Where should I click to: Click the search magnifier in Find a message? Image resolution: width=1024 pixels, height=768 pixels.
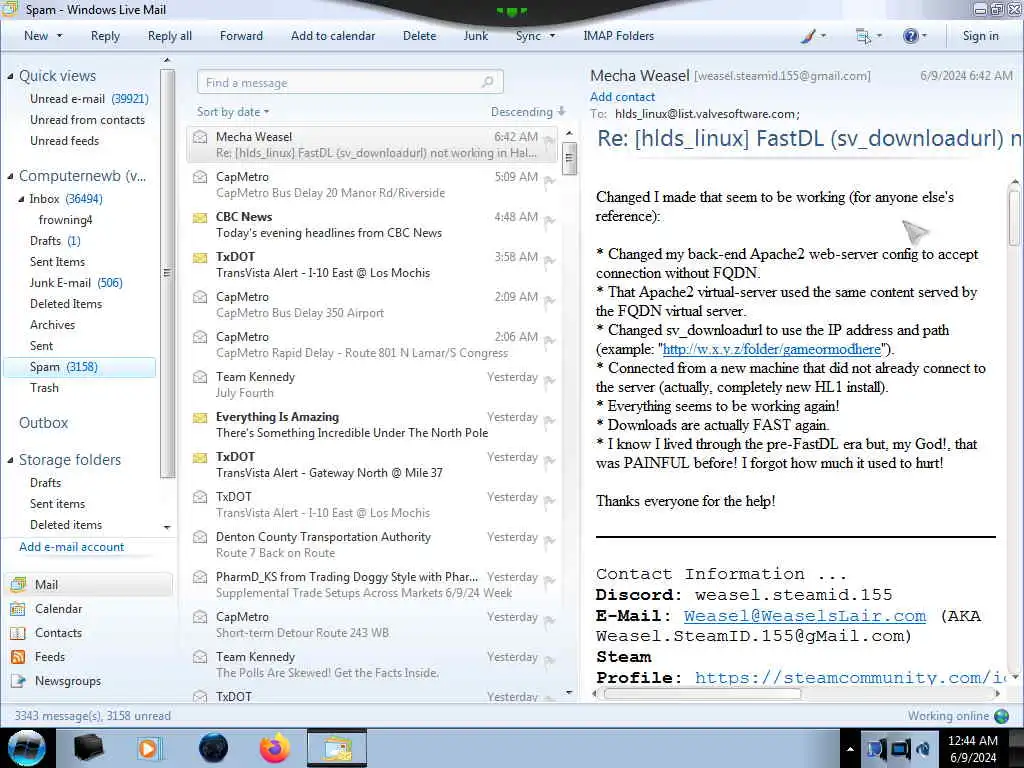coord(487,82)
